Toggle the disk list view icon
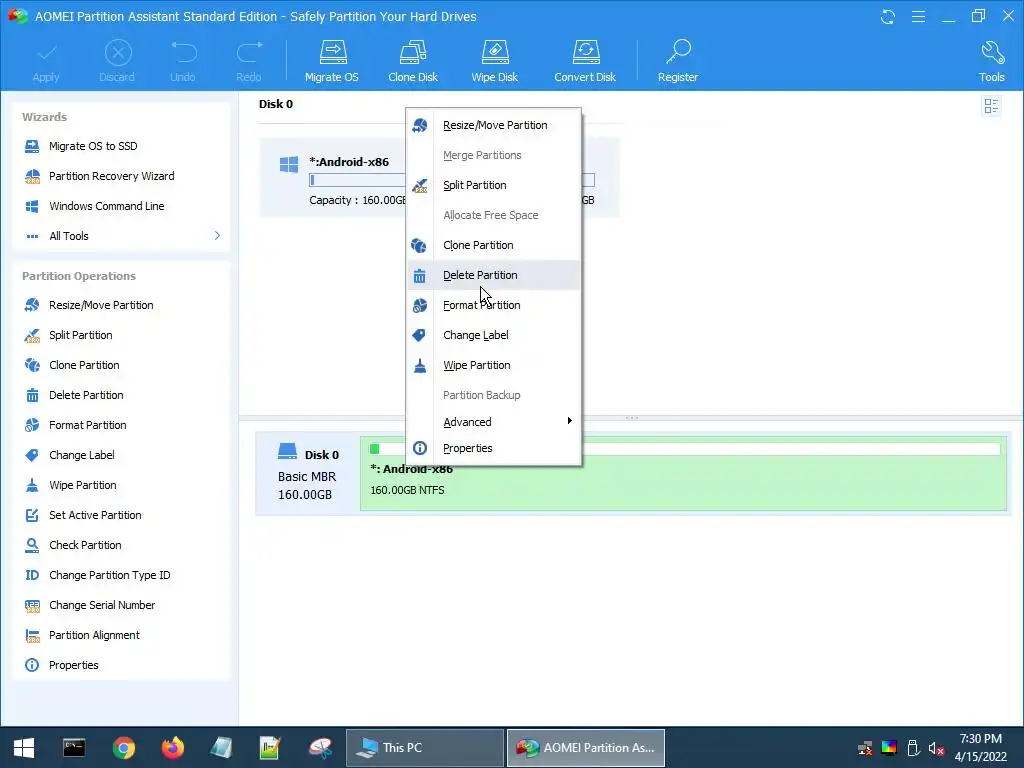The image size is (1024, 768). point(991,106)
